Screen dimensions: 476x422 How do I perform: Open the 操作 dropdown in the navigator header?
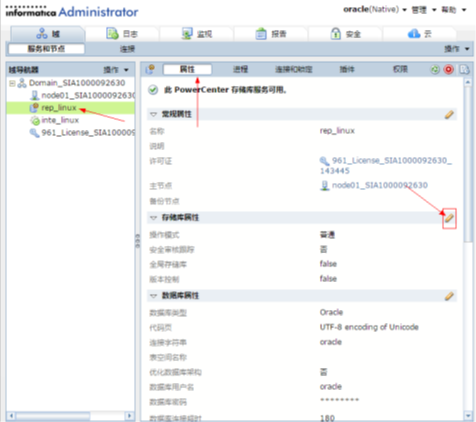point(116,70)
